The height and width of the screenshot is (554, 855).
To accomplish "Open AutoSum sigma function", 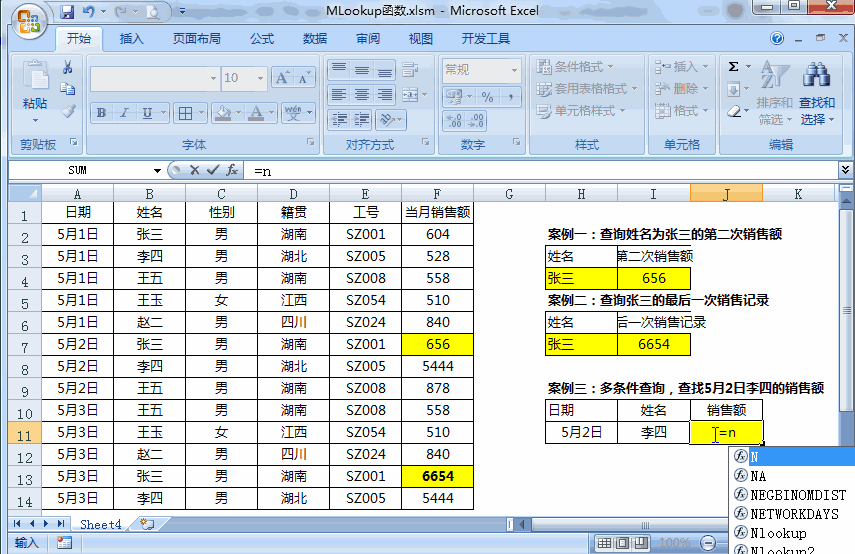I will pyautogui.click(x=734, y=67).
